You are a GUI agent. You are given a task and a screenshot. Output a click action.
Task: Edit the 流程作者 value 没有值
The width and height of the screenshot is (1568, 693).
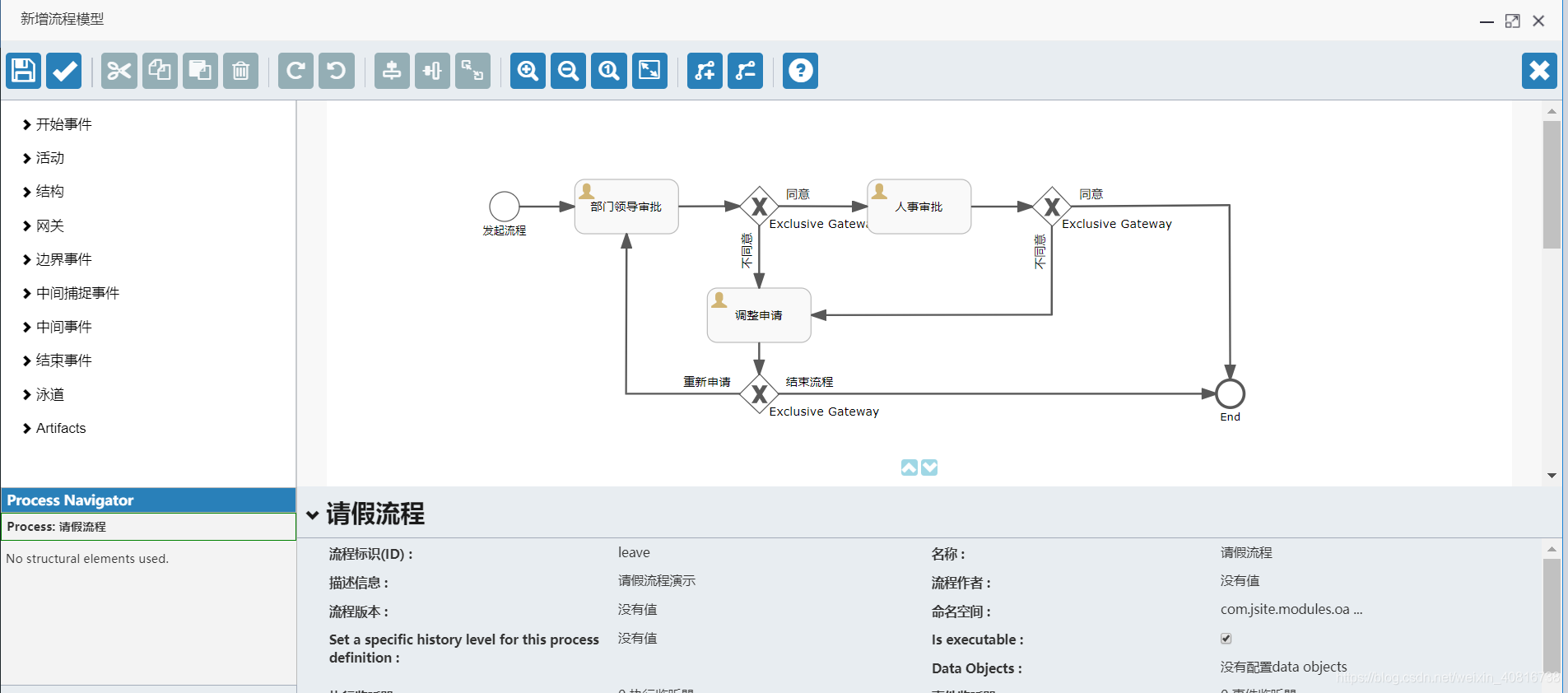1240,580
